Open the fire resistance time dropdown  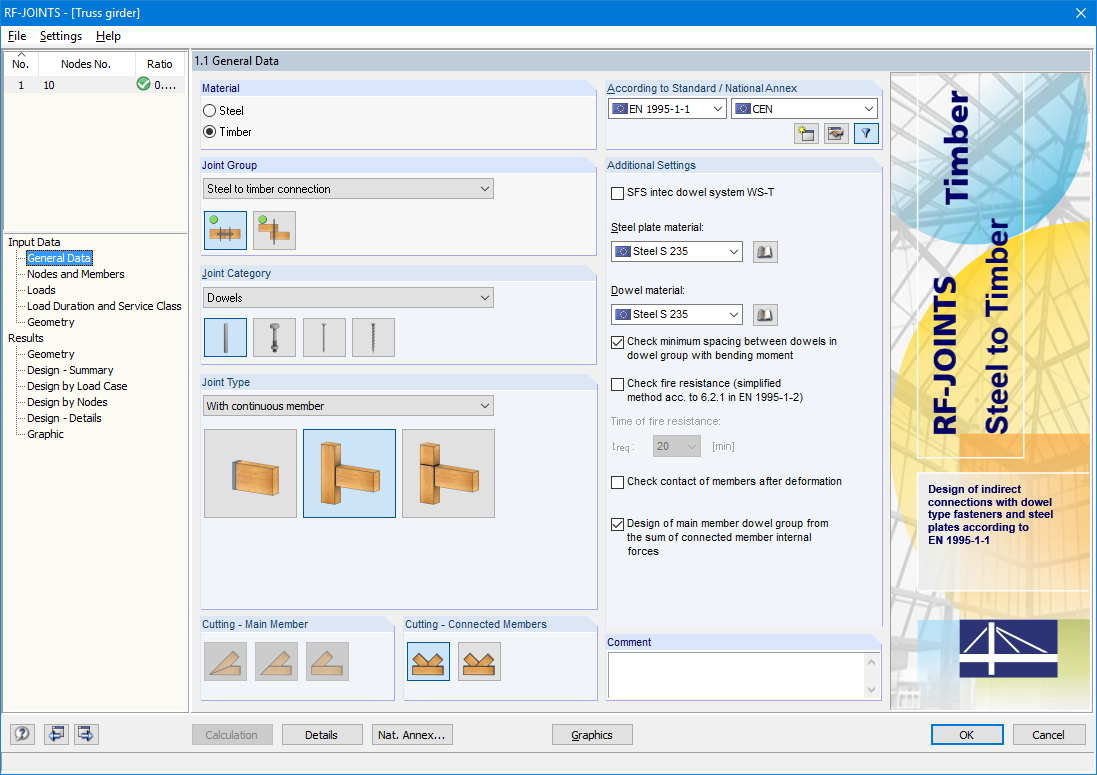(677, 446)
